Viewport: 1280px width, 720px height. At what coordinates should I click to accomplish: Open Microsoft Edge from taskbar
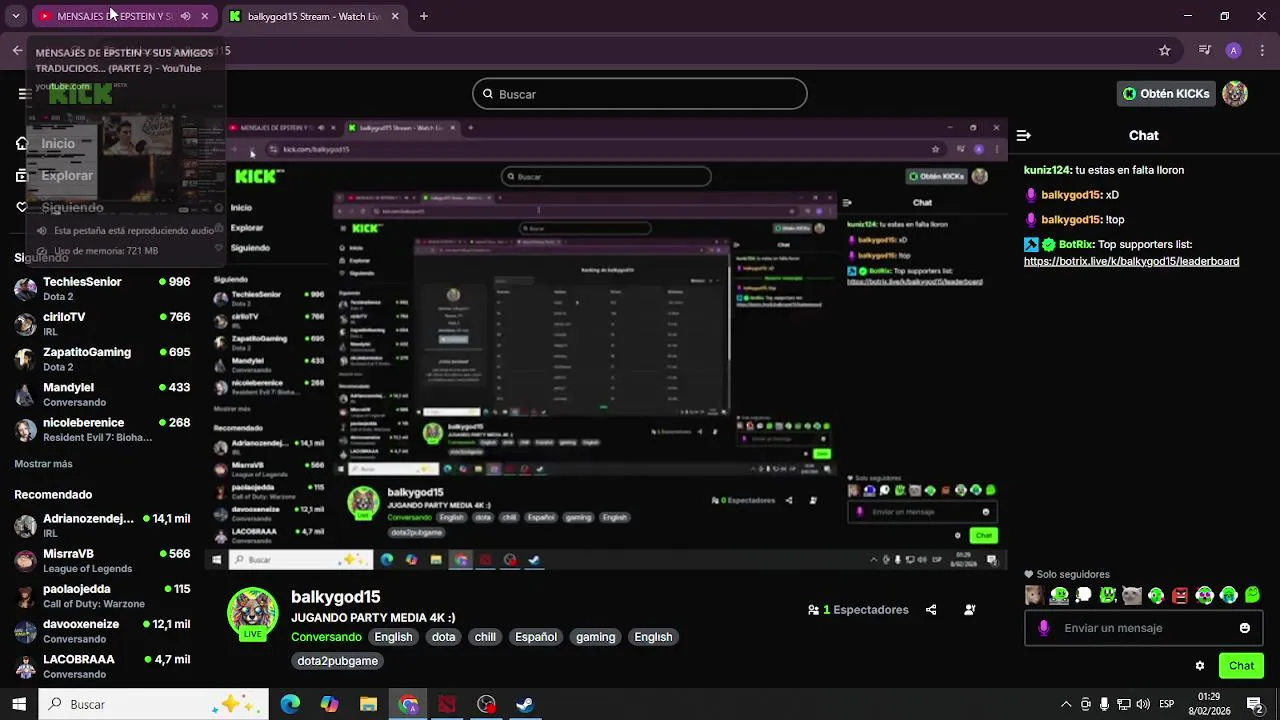[x=290, y=704]
